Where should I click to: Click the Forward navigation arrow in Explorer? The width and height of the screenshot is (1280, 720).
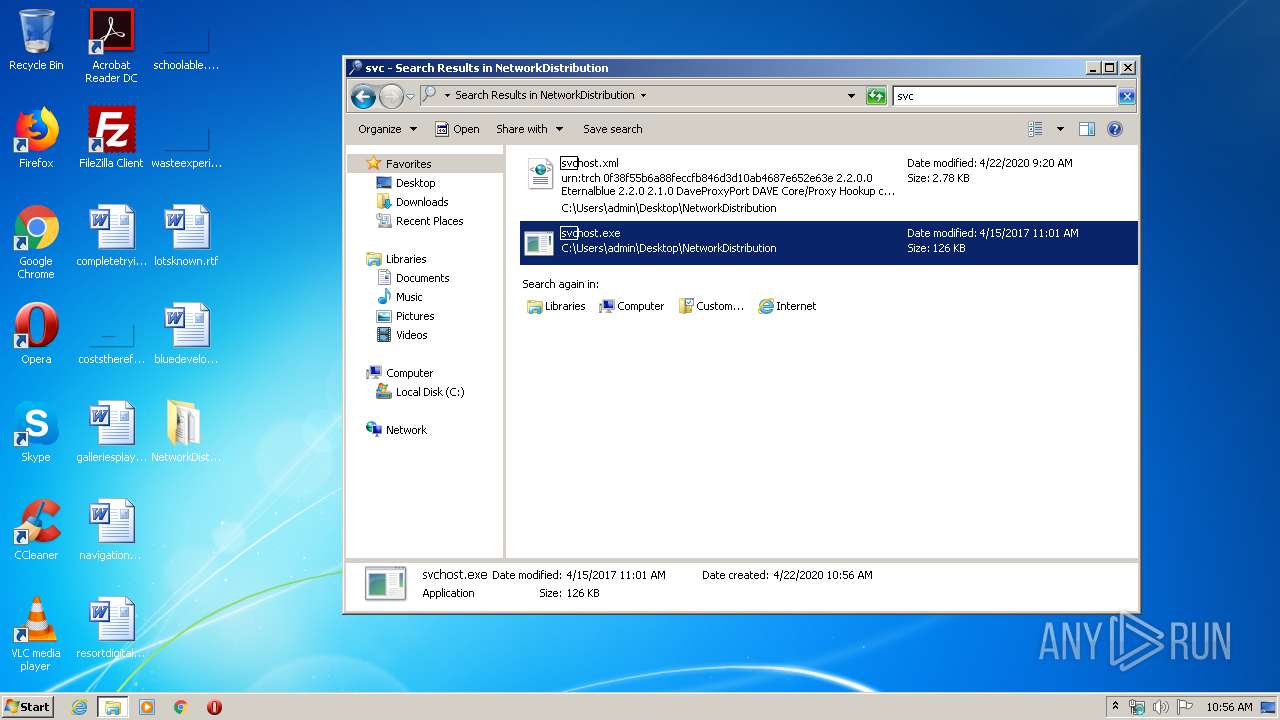pyautogui.click(x=391, y=96)
